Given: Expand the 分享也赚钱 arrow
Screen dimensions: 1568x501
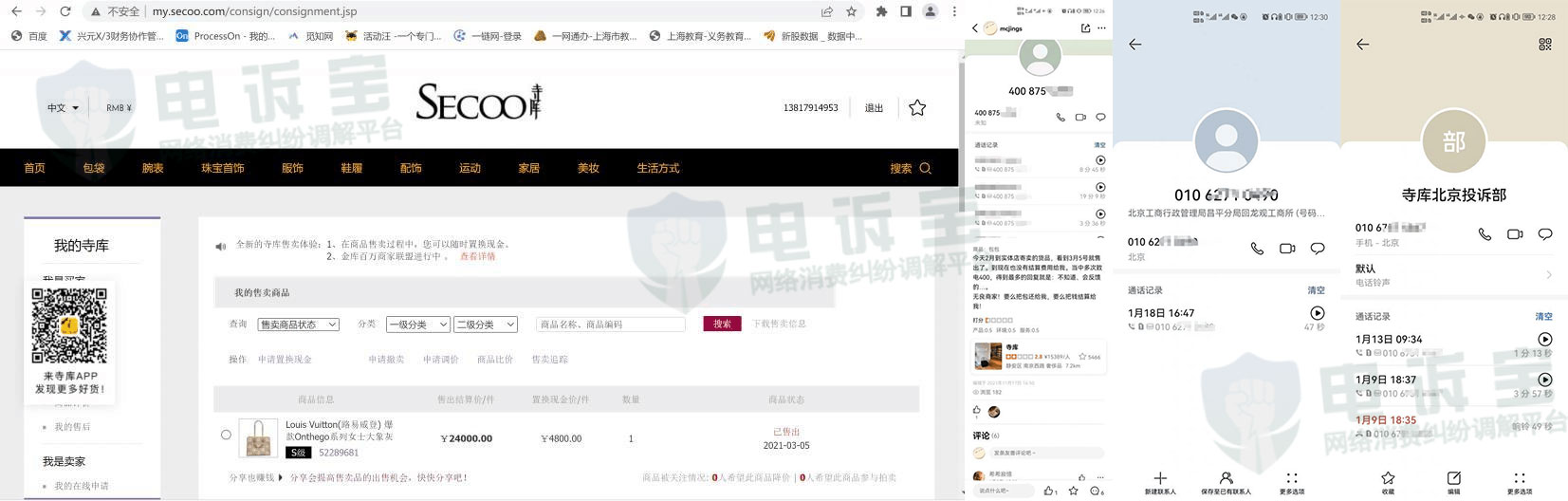Looking at the screenshot, I should [x=281, y=477].
